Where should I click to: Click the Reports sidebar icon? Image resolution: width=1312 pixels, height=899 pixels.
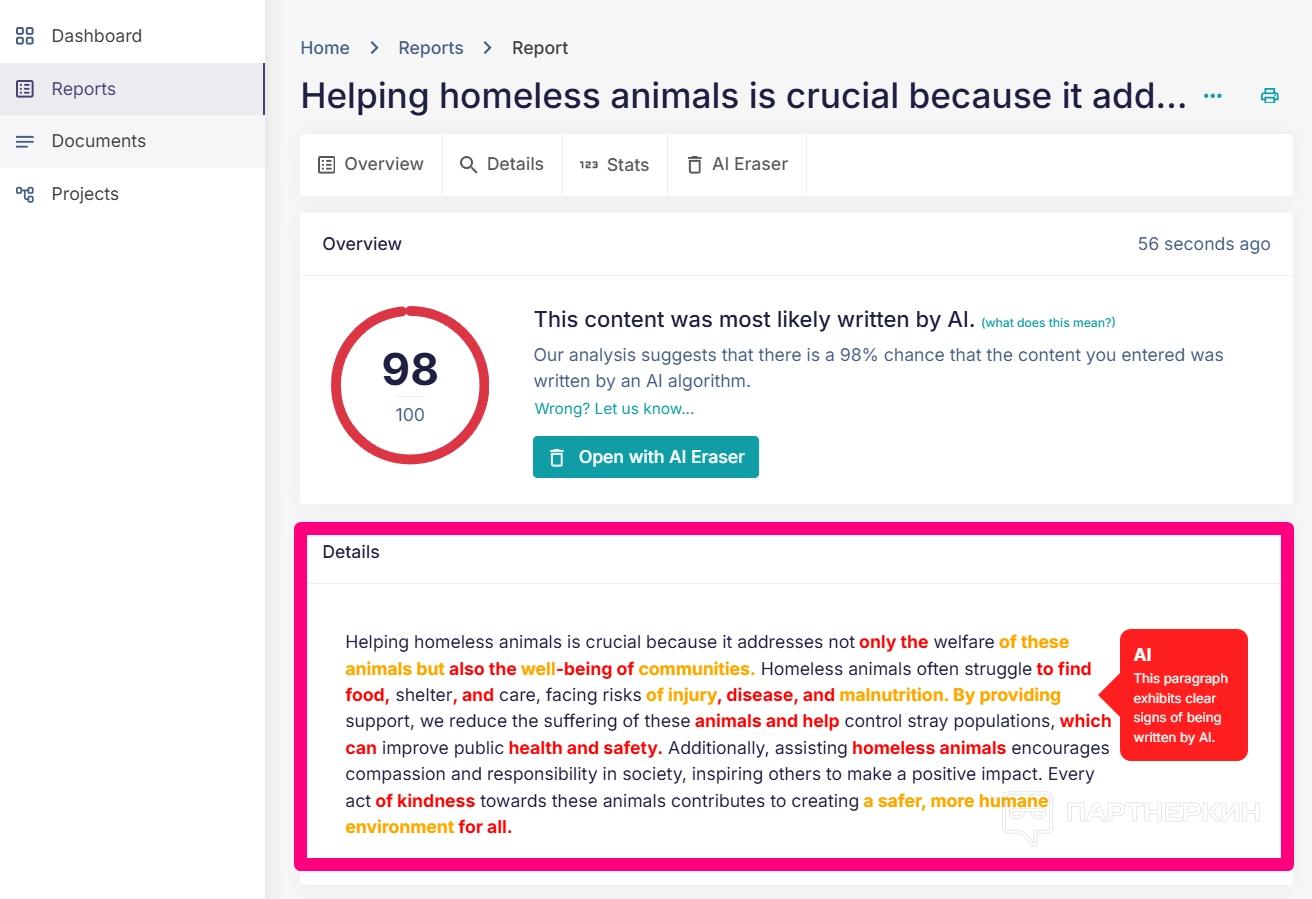25,89
